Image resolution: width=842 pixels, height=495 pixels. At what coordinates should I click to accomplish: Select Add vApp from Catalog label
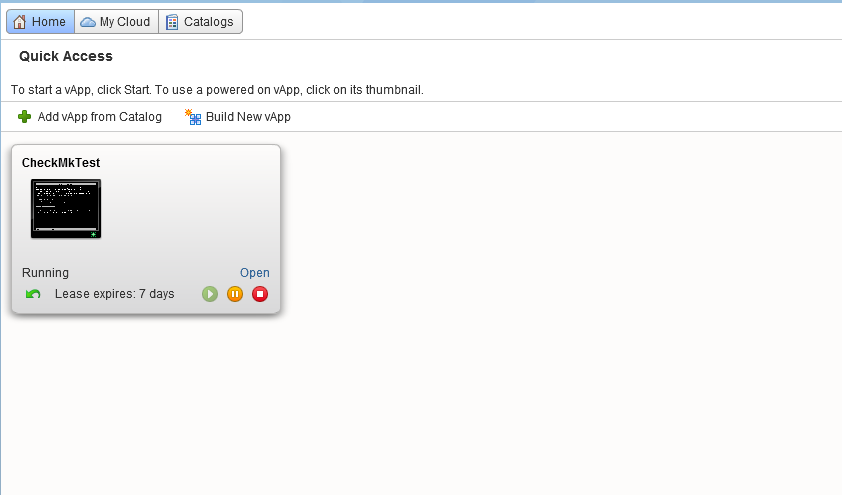tap(99, 117)
